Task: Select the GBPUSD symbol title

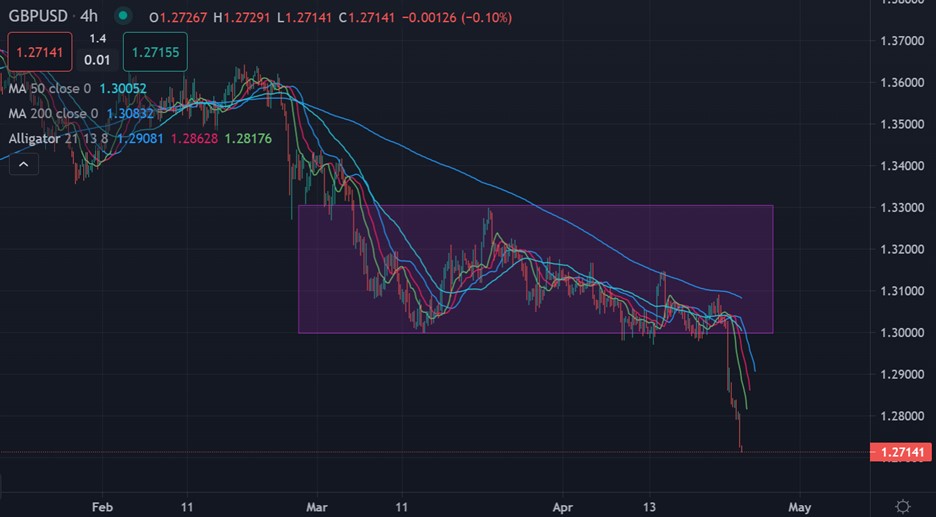Action: coord(39,17)
